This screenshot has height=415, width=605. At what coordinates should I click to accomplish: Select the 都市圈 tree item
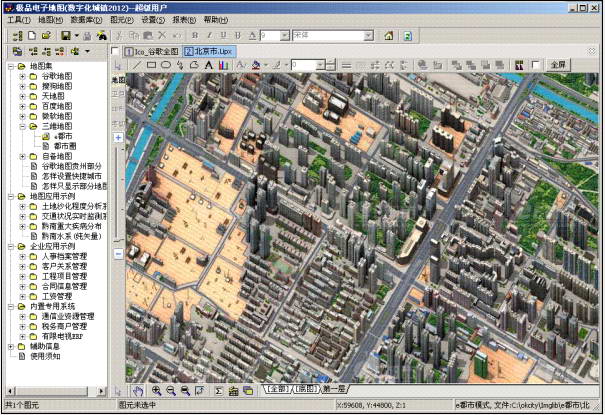pos(65,147)
